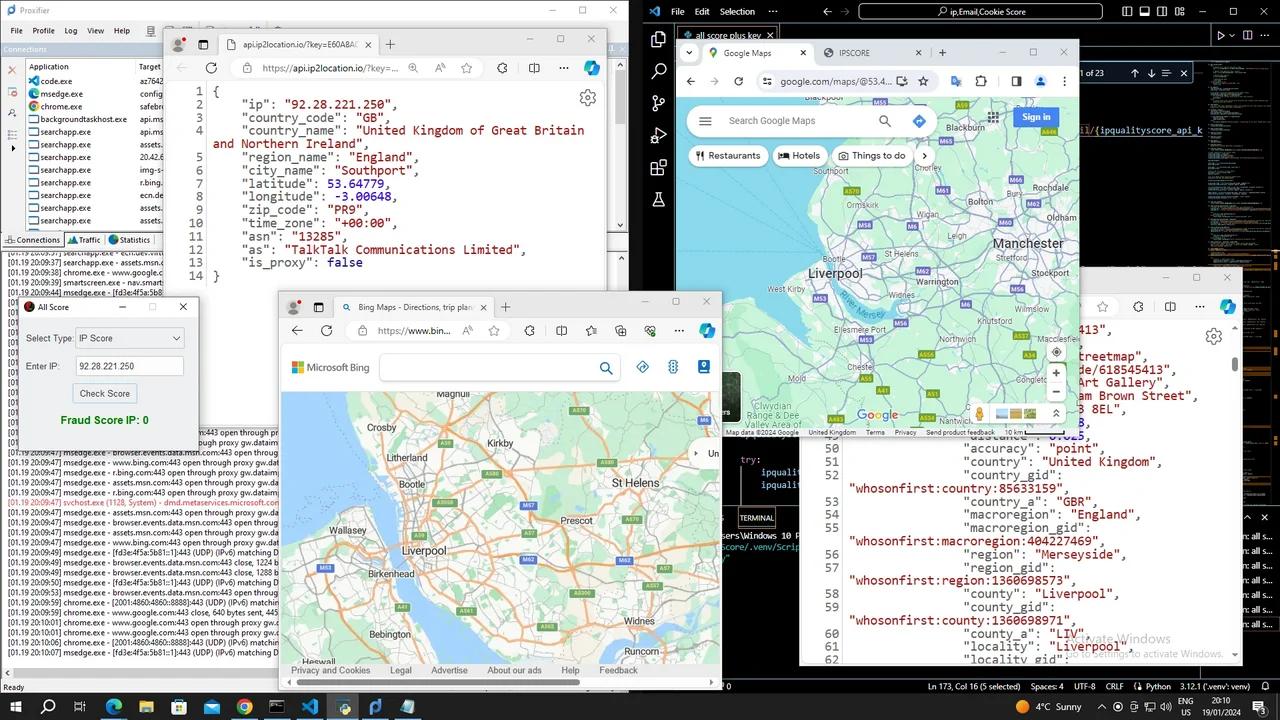Open Google apps grid on Google Maps

click(993, 118)
